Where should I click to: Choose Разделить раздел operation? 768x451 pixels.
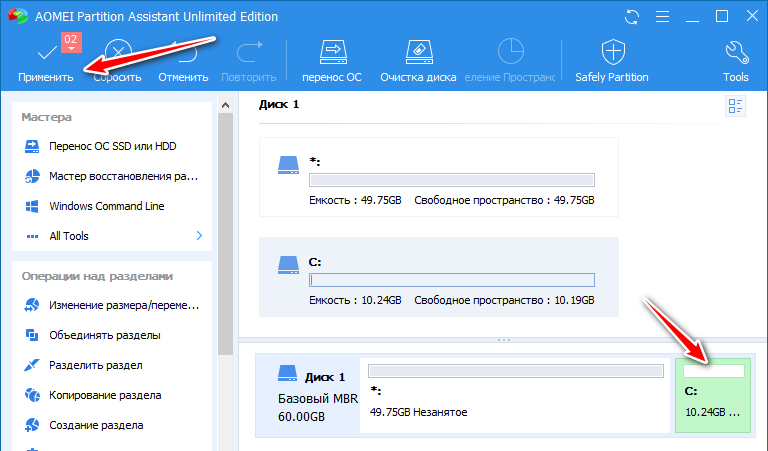pyautogui.click(x=112, y=365)
